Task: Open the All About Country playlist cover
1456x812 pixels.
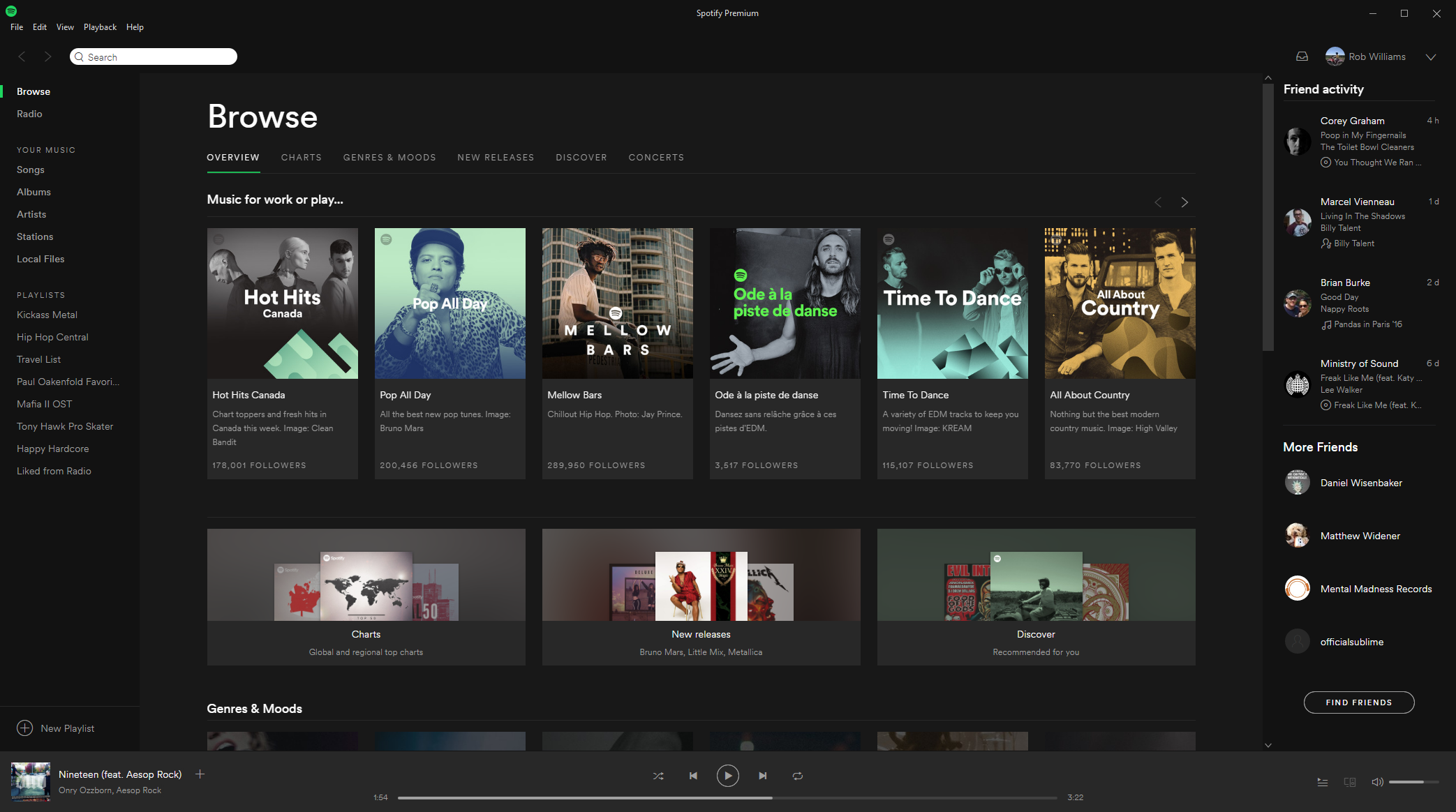Action: click(1120, 303)
